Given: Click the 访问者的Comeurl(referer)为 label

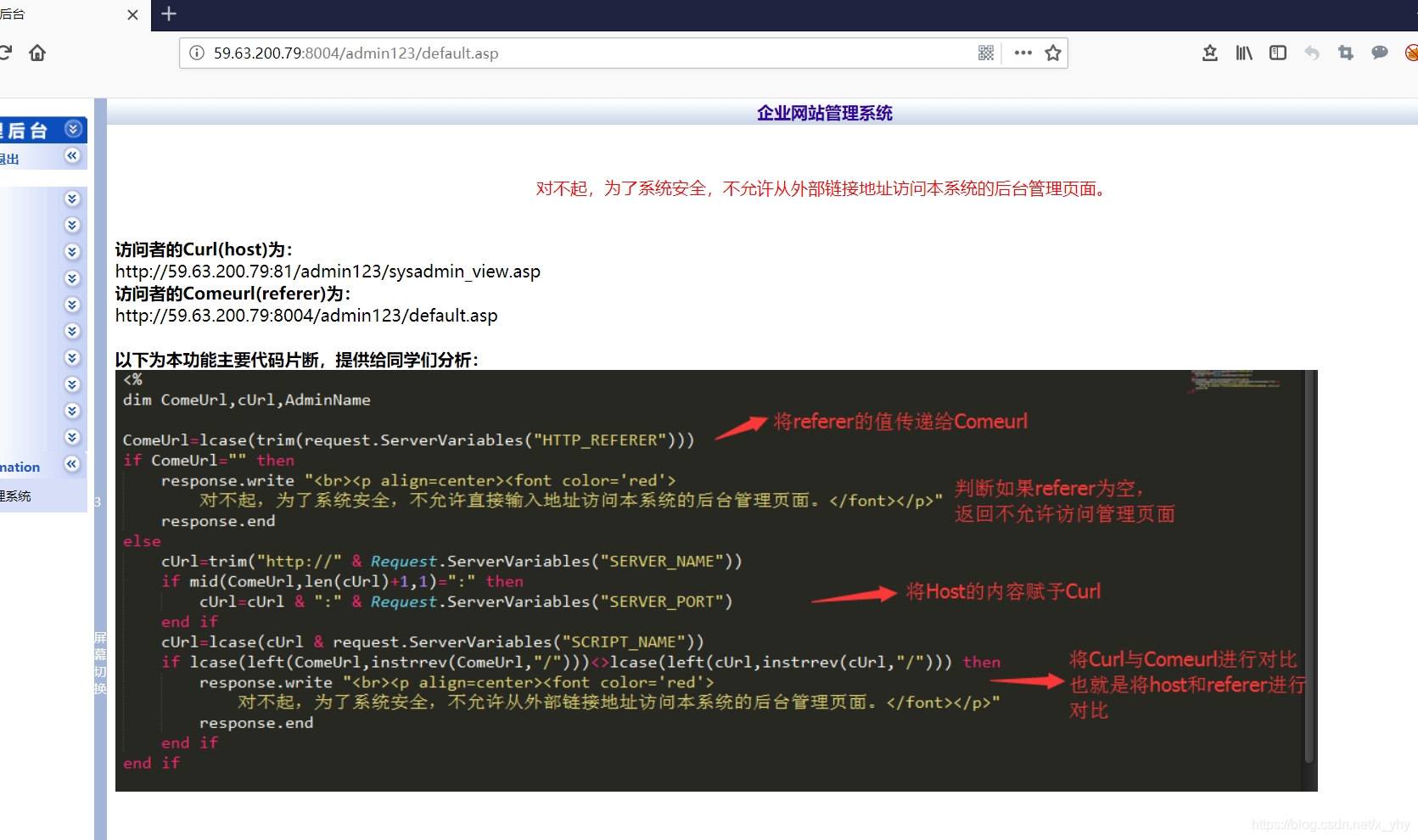Looking at the screenshot, I should point(233,294).
